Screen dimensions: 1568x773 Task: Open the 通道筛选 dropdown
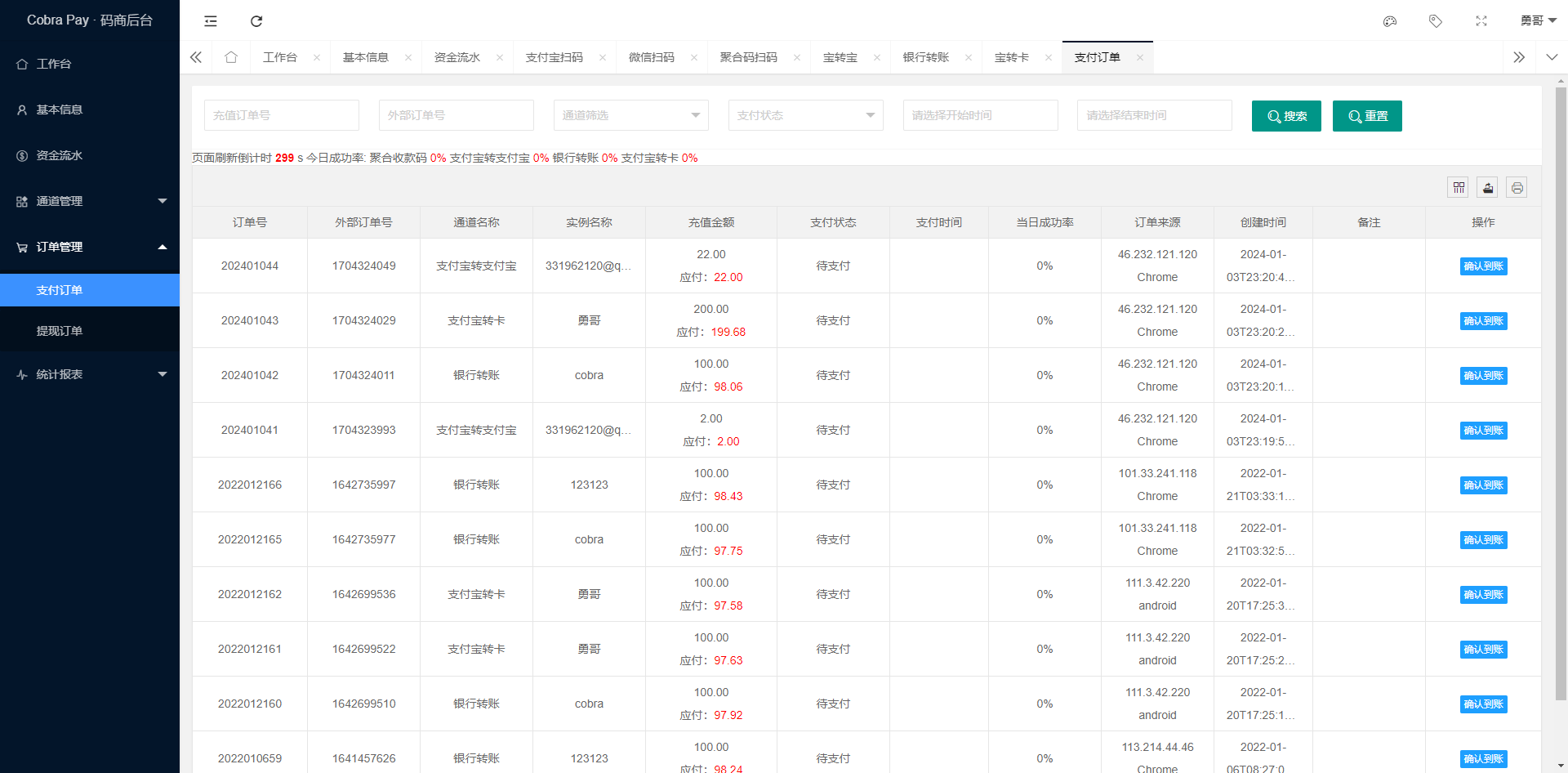point(631,115)
